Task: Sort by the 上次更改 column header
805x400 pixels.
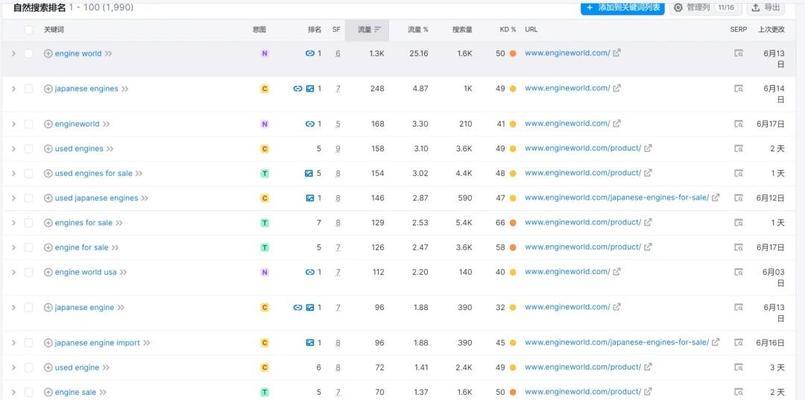Action: (771, 30)
